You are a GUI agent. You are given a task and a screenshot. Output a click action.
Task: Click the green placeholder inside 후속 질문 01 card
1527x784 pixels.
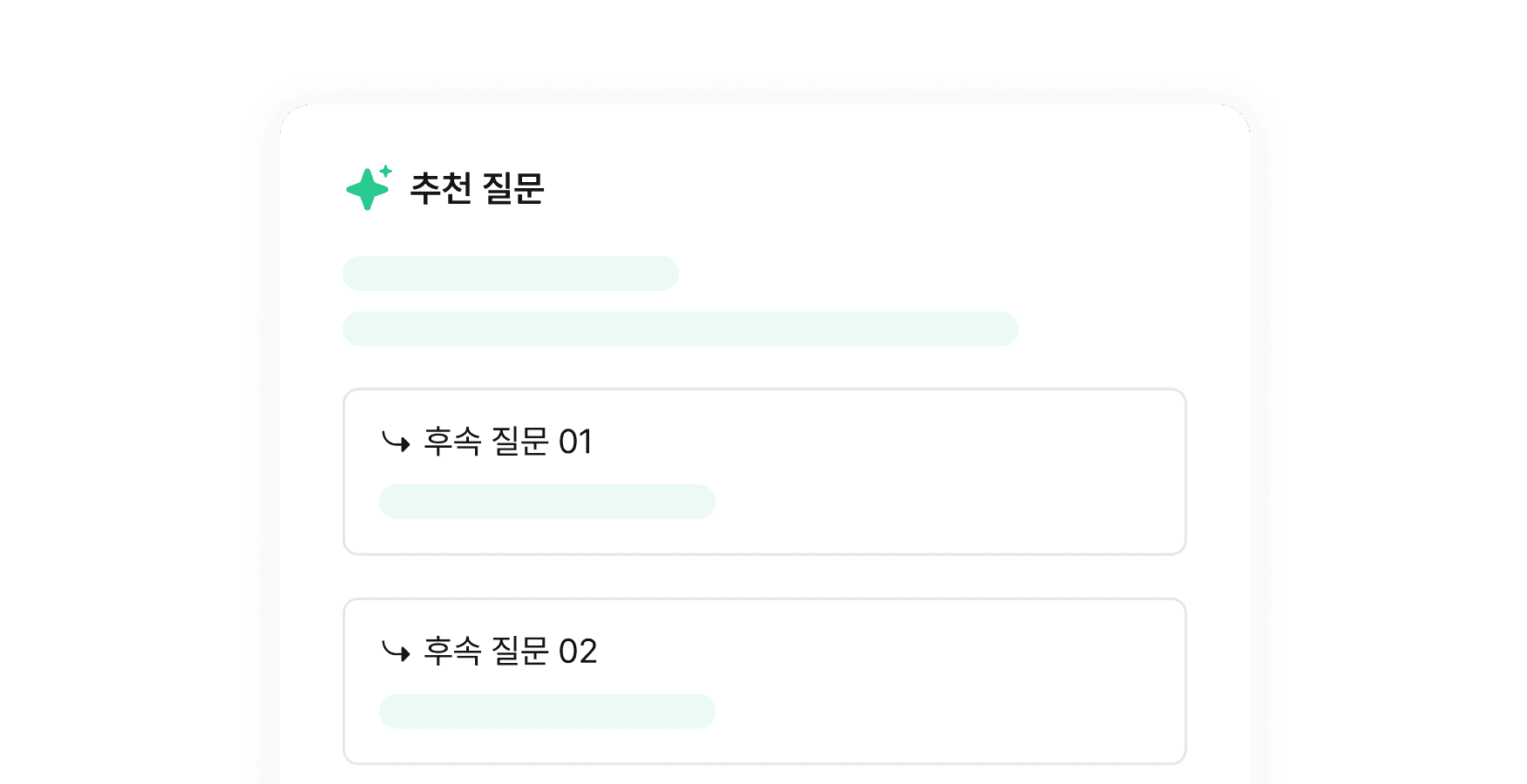[547, 502]
